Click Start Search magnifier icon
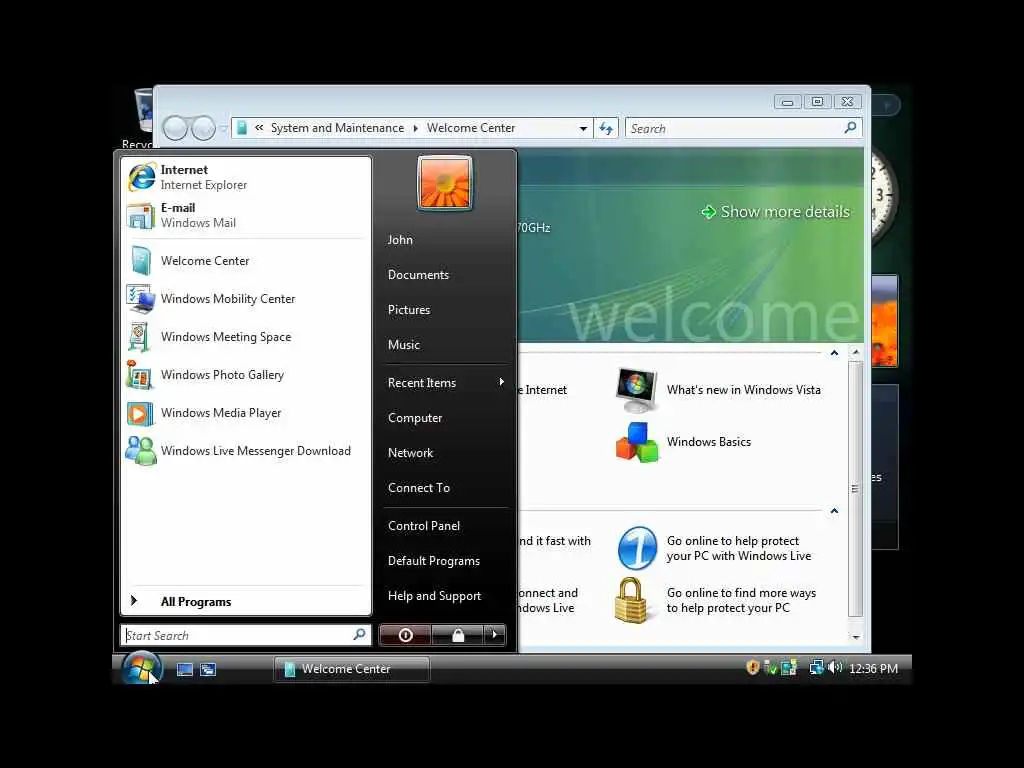 click(x=360, y=634)
